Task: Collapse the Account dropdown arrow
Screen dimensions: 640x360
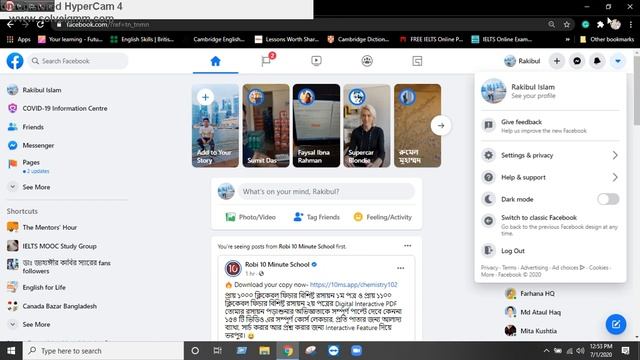Action: [618, 61]
